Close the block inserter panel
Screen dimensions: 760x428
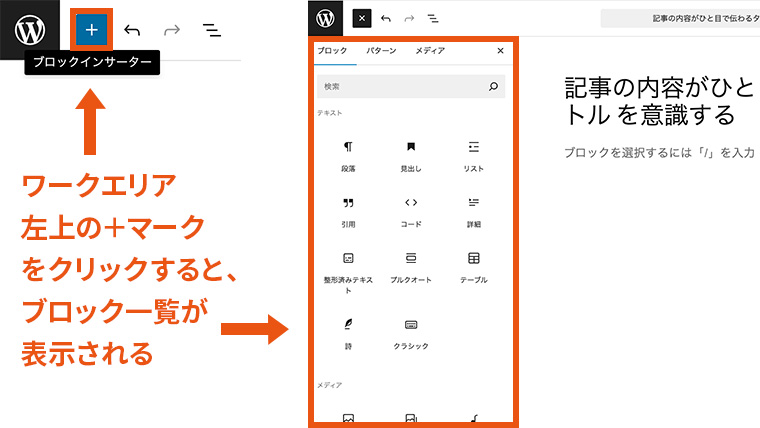[501, 50]
